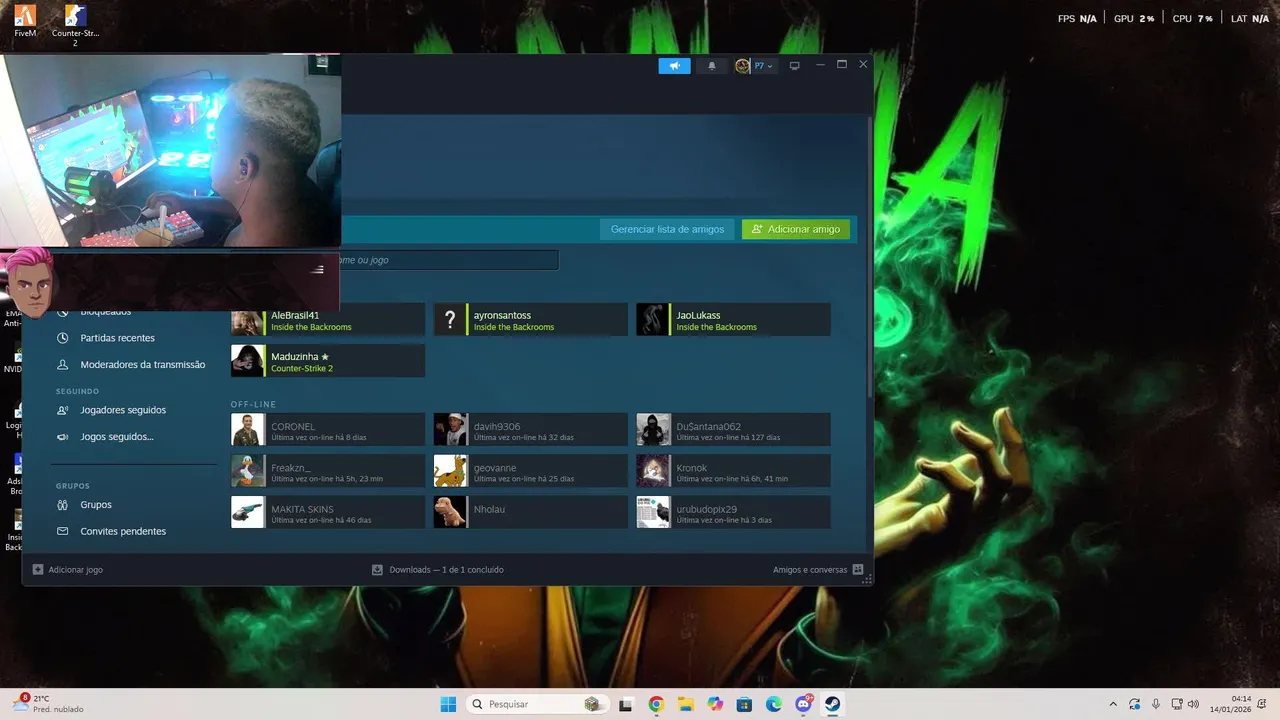Open friend ayronsantoss profile
1280x720 pixels.
(x=531, y=320)
